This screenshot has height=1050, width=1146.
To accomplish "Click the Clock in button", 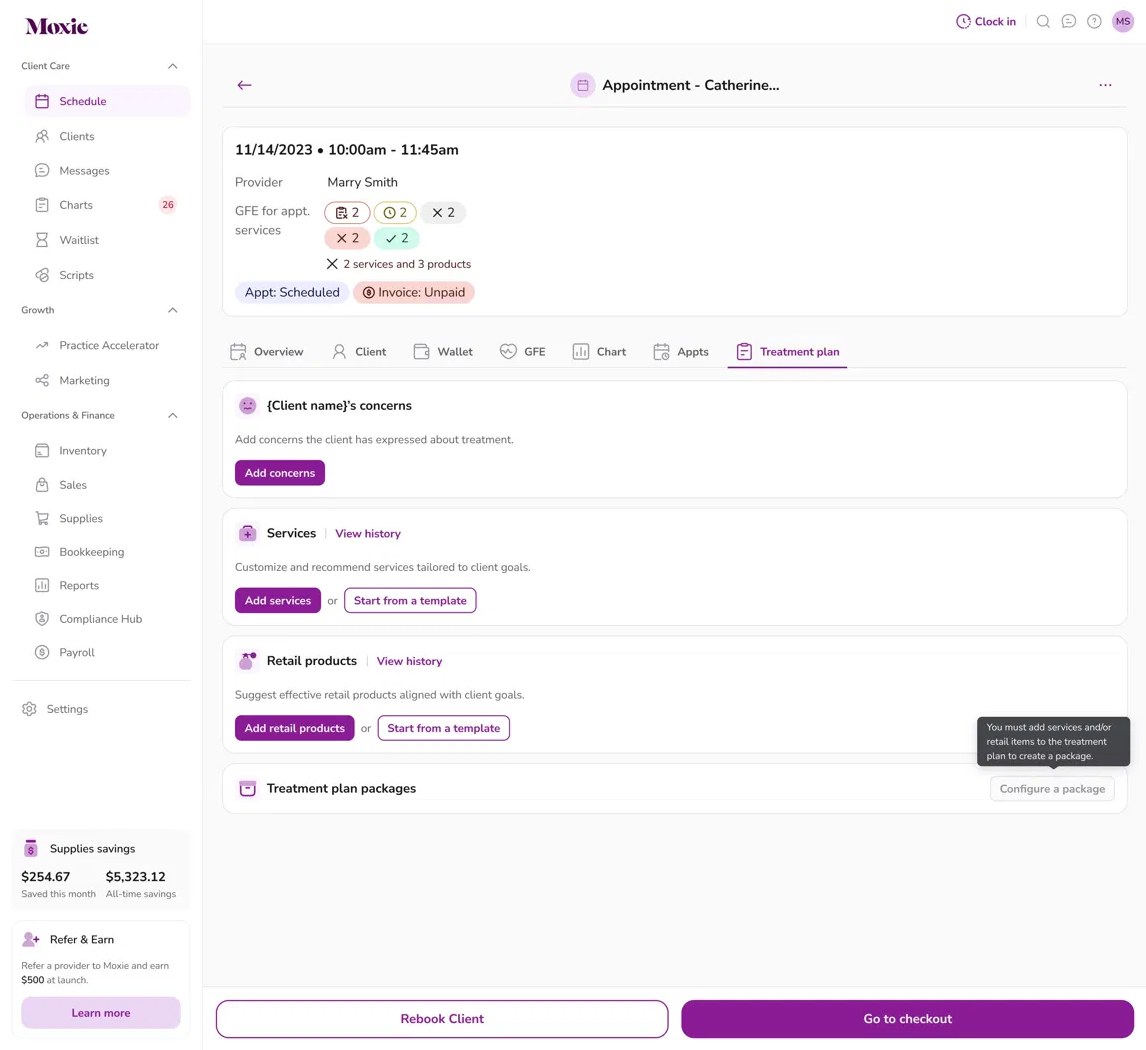I will pos(986,21).
